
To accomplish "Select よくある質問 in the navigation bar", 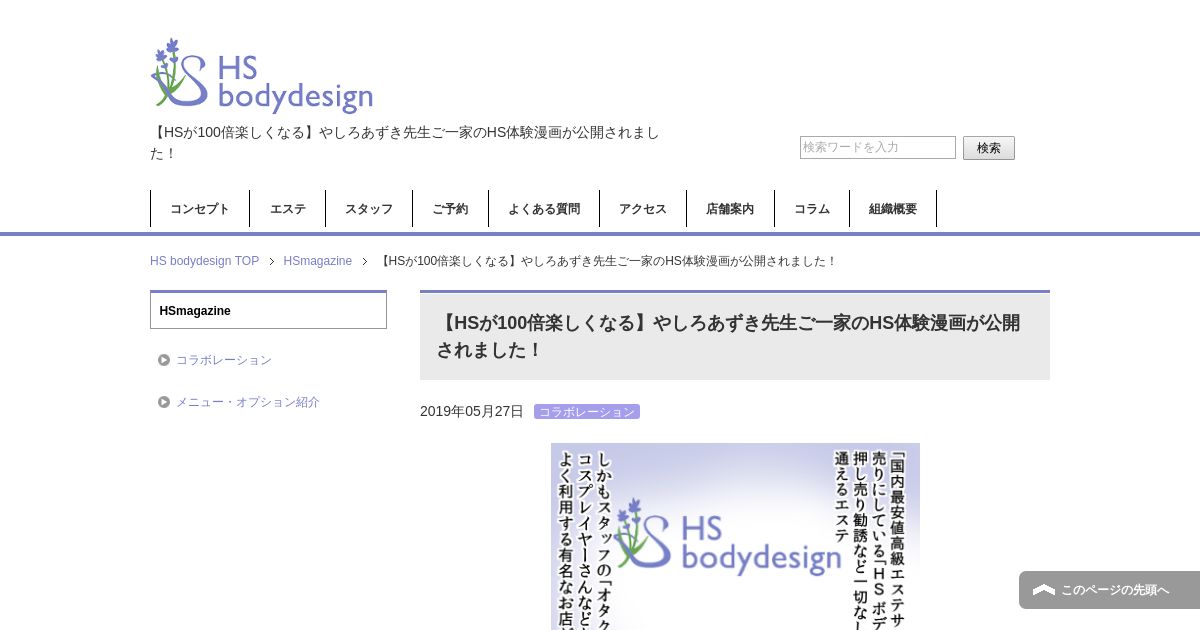I will pos(544,209).
